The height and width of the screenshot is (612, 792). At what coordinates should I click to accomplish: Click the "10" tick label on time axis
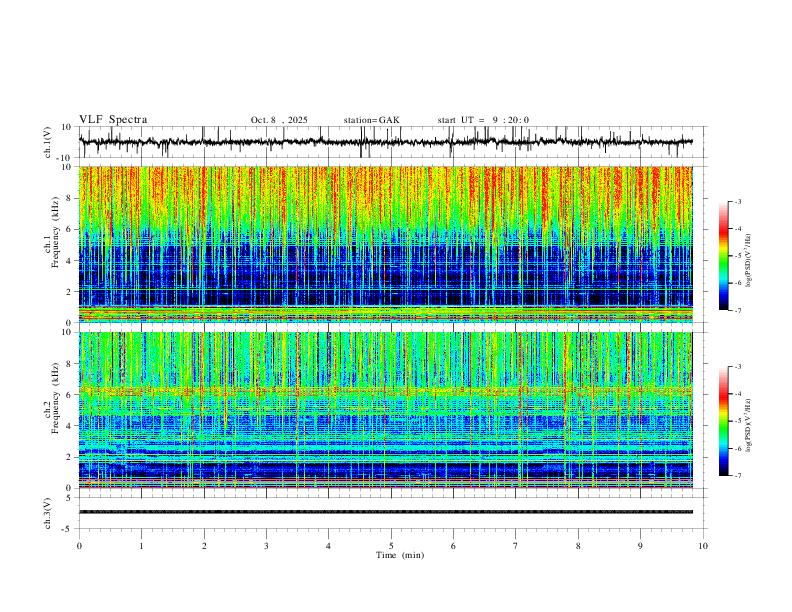pos(703,546)
